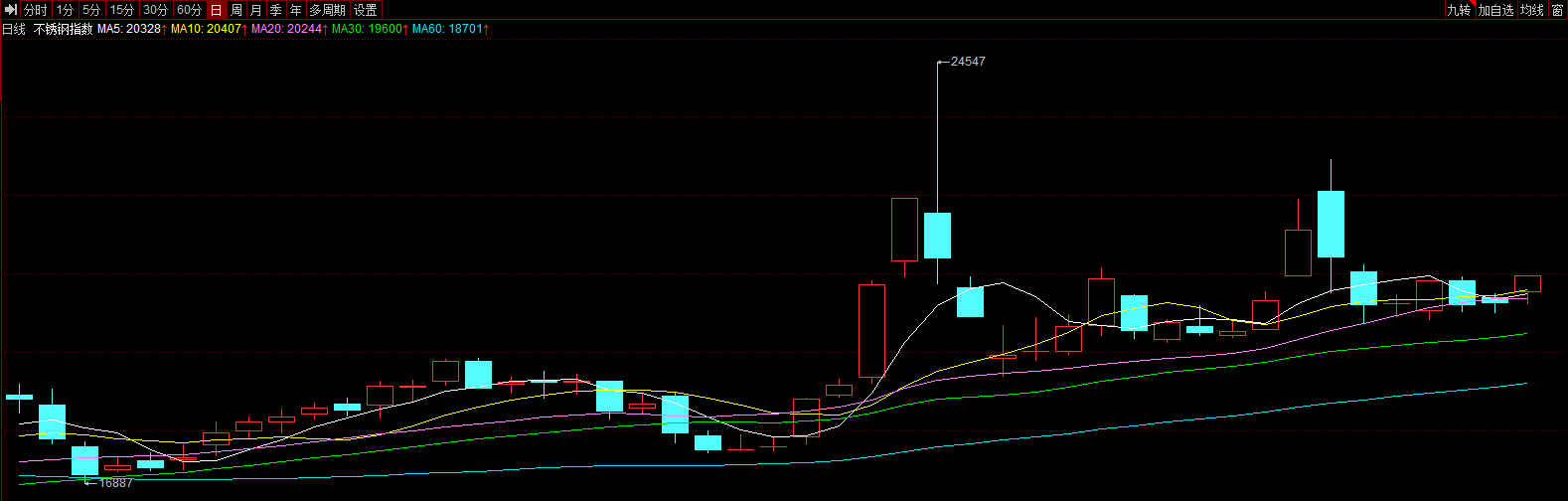1568x501 pixels.
Task: Select the 30分 period tab
Action: point(156,10)
